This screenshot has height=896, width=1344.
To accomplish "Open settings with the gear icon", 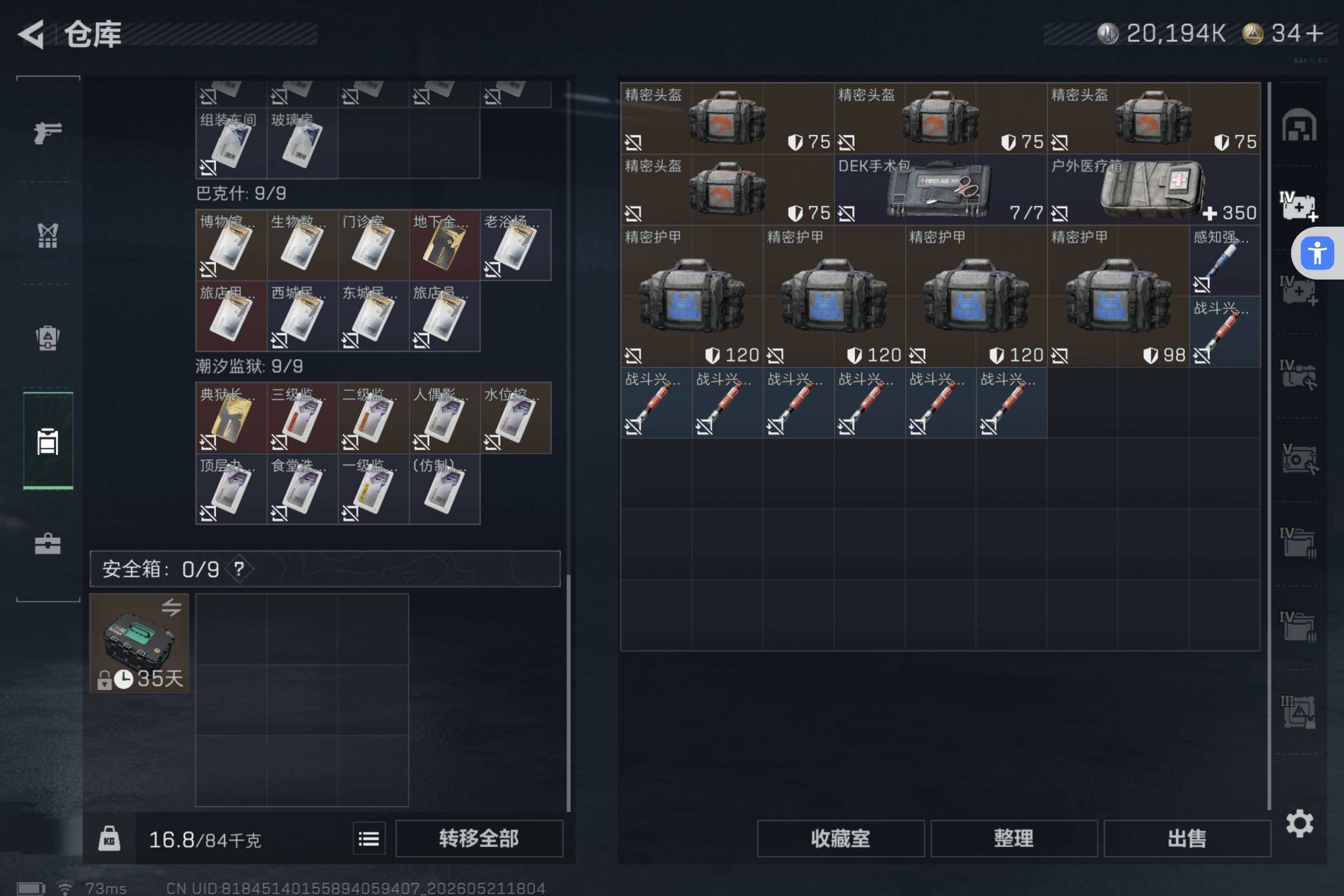I will click(1299, 823).
